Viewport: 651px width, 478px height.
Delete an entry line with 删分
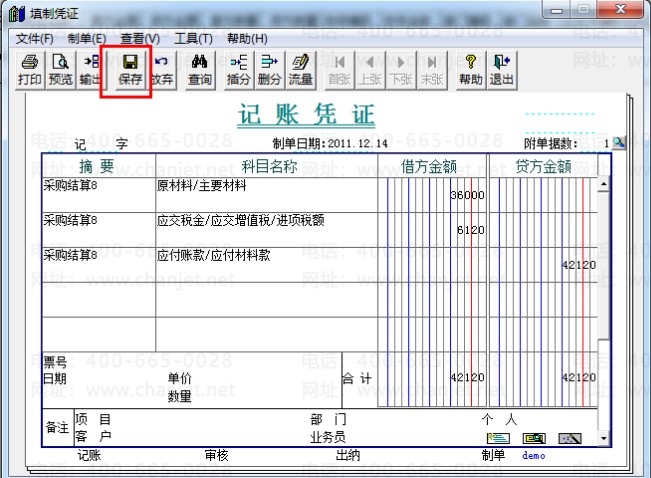pos(269,70)
